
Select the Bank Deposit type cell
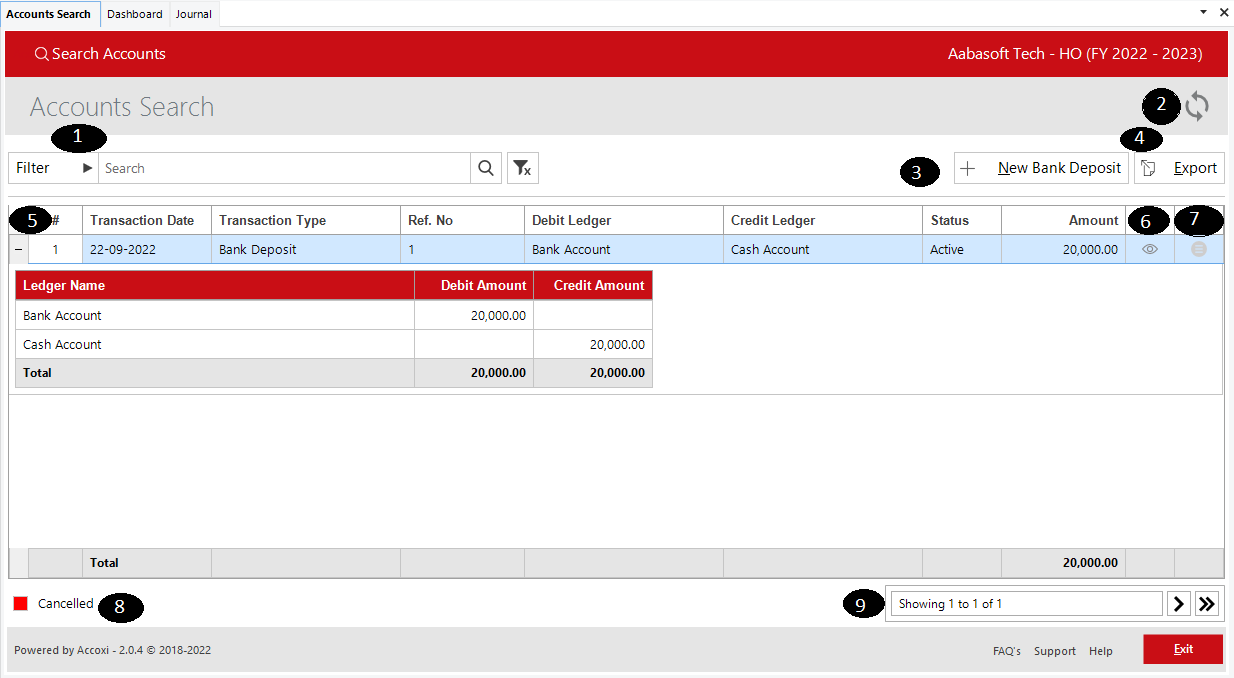pyautogui.click(x=306, y=249)
